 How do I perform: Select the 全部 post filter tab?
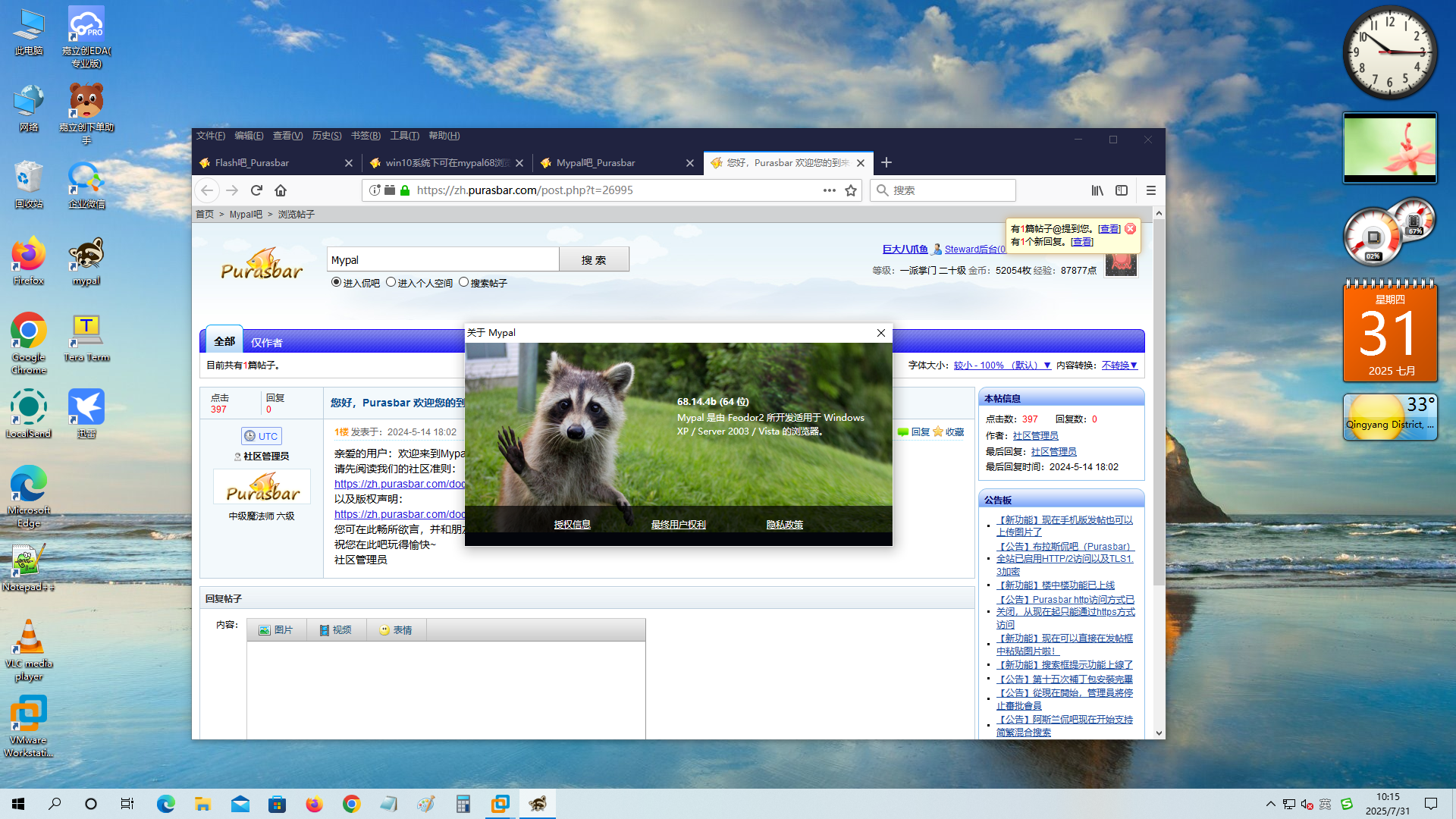click(x=224, y=341)
